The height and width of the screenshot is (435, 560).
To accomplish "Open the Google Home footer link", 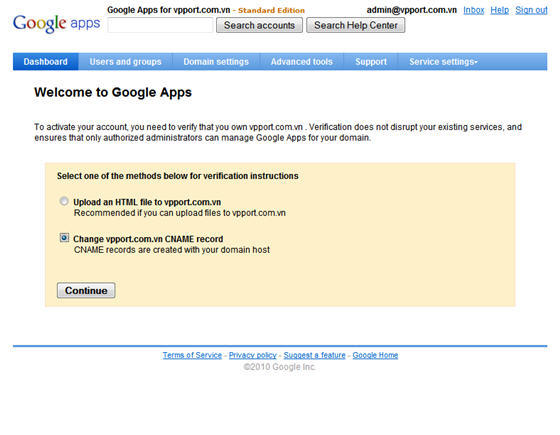I will (x=375, y=355).
